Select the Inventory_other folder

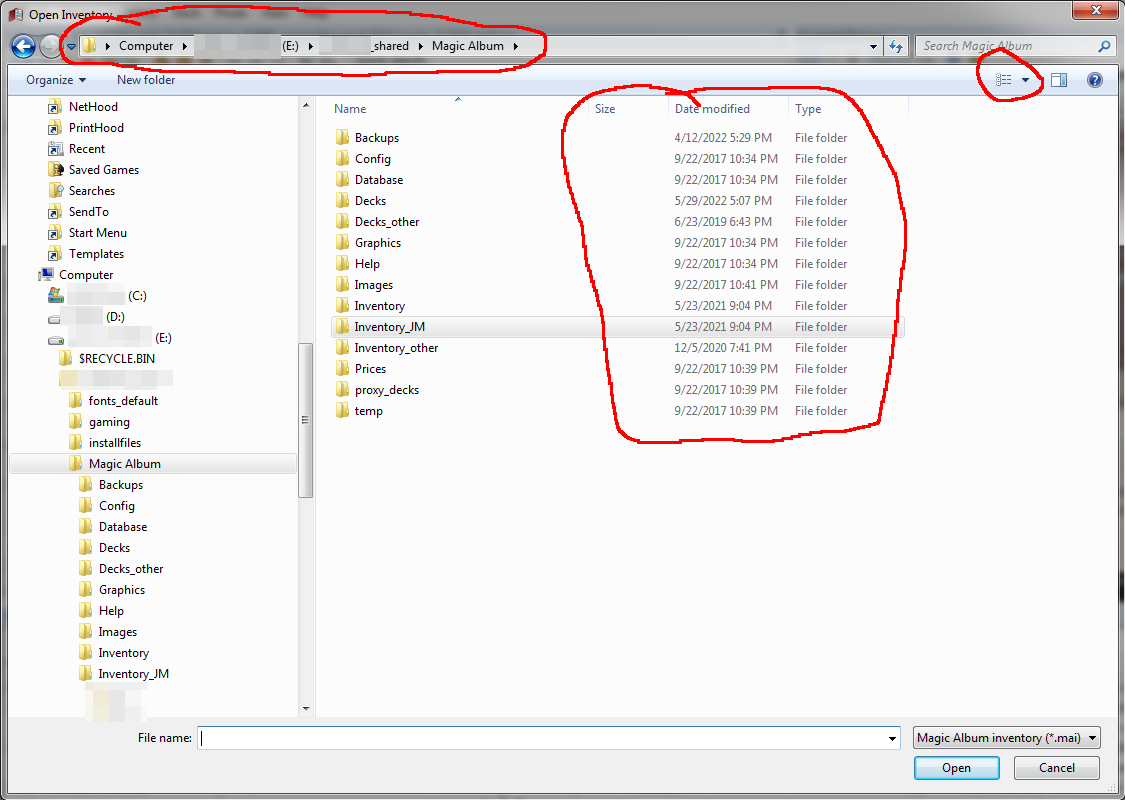[x=396, y=348]
